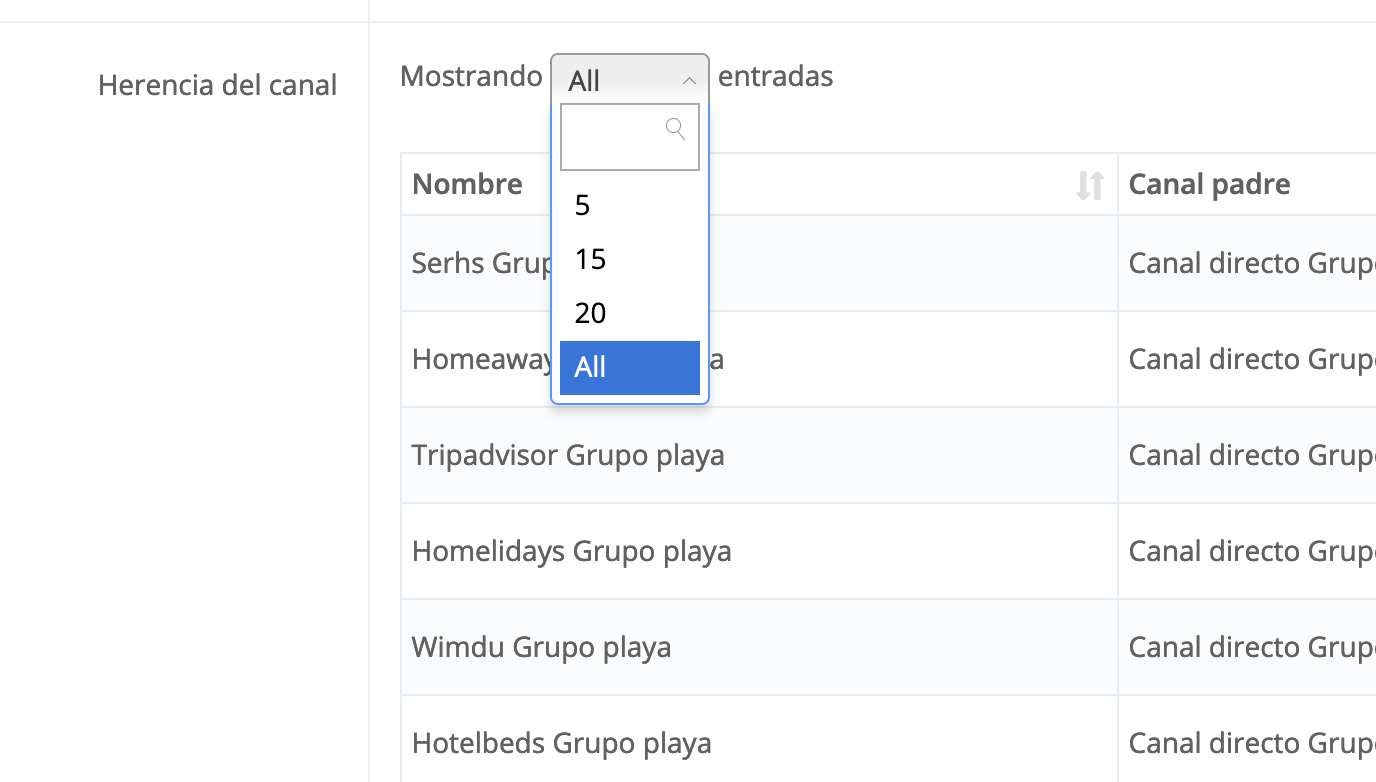
Task: Click the Homeaway row name
Action: point(482,359)
